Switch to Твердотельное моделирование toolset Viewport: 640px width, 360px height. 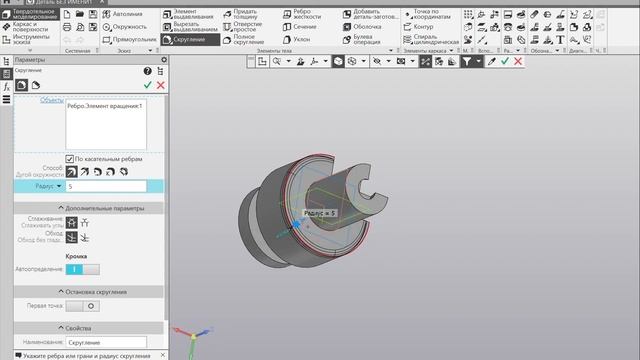pos(29,14)
